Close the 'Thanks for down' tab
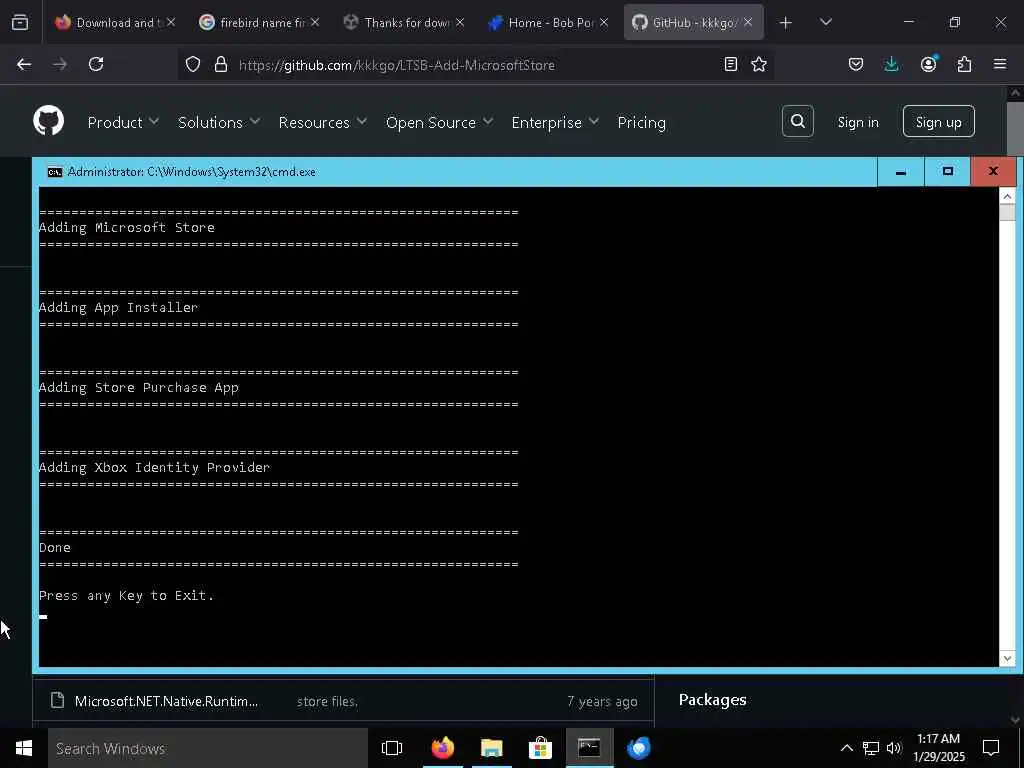The image size is (1024, 768). pyautogui.click(x=460, y=22)
